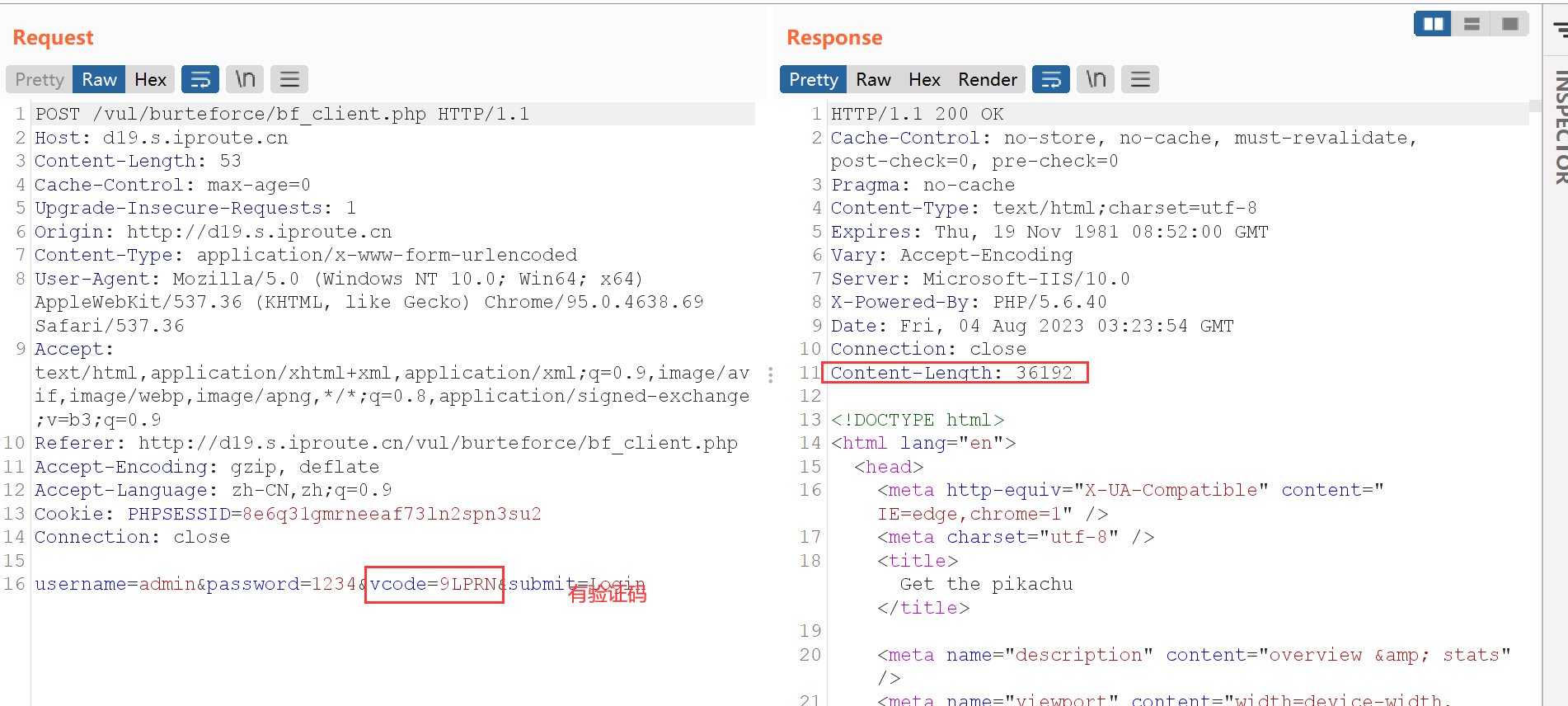Toggle non-printable characters button in Response

tap(1096, 79)
